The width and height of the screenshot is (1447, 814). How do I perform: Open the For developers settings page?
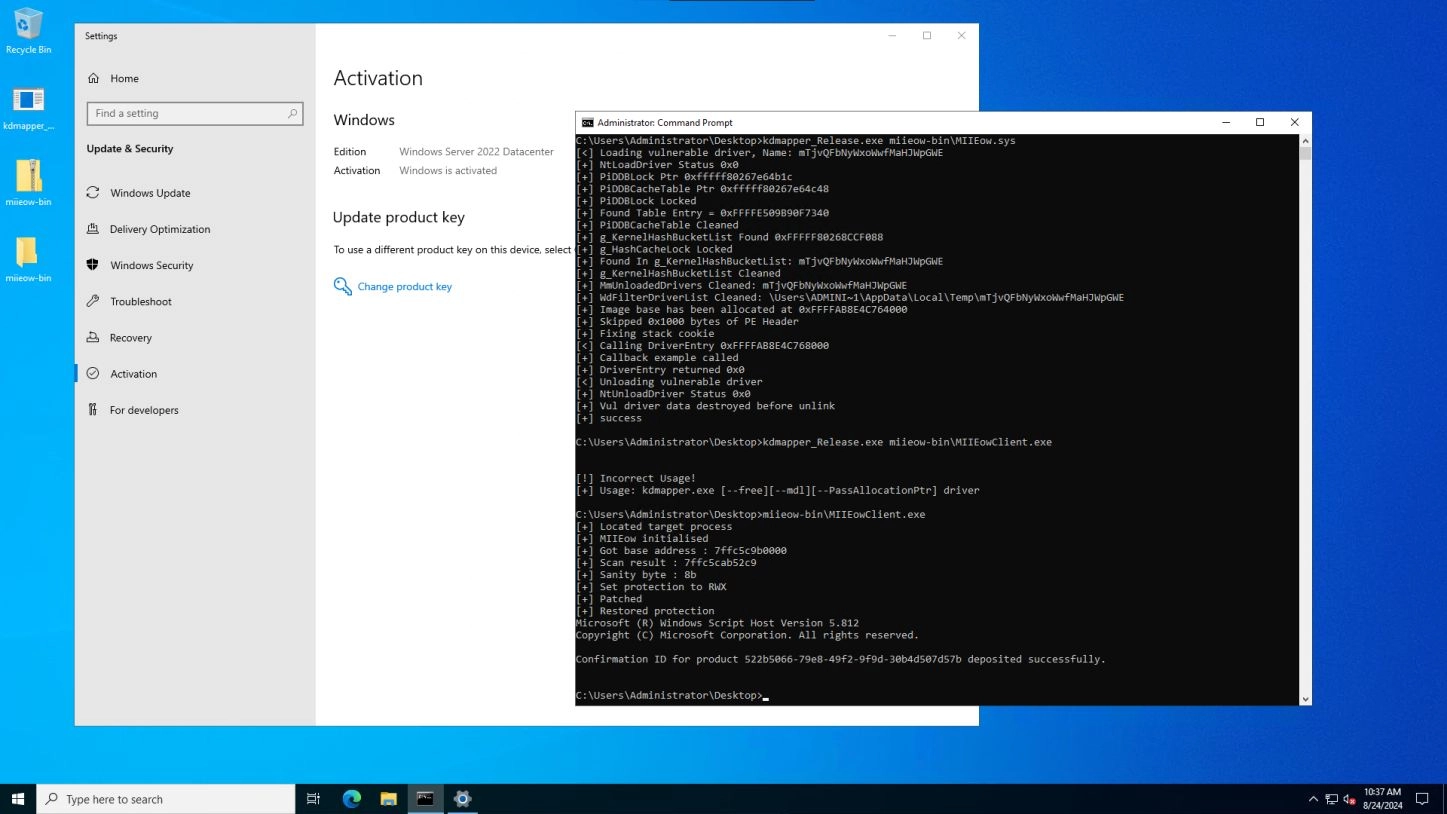point(142,409)
